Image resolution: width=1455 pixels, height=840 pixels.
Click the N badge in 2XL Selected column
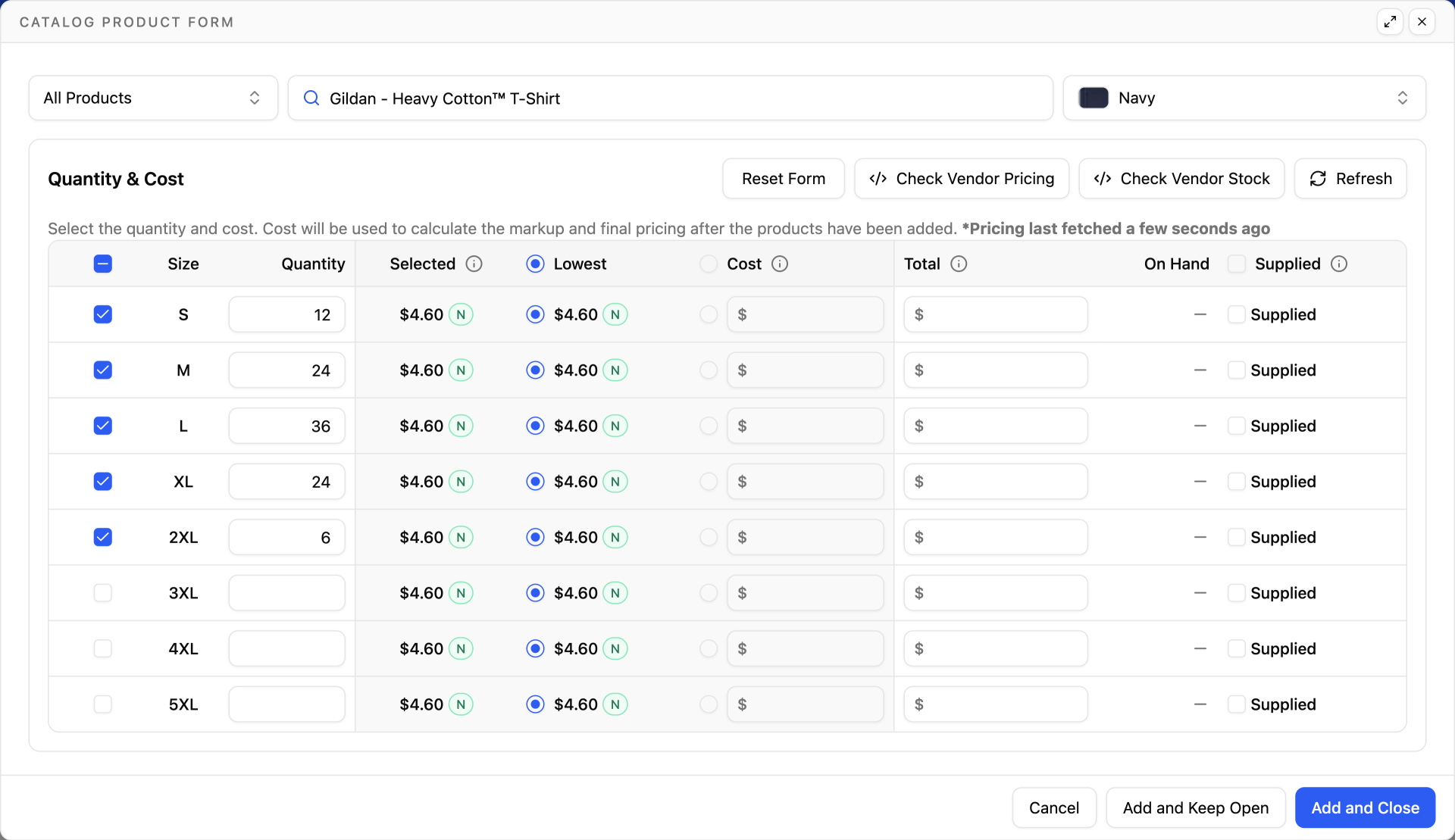(461, 537)
